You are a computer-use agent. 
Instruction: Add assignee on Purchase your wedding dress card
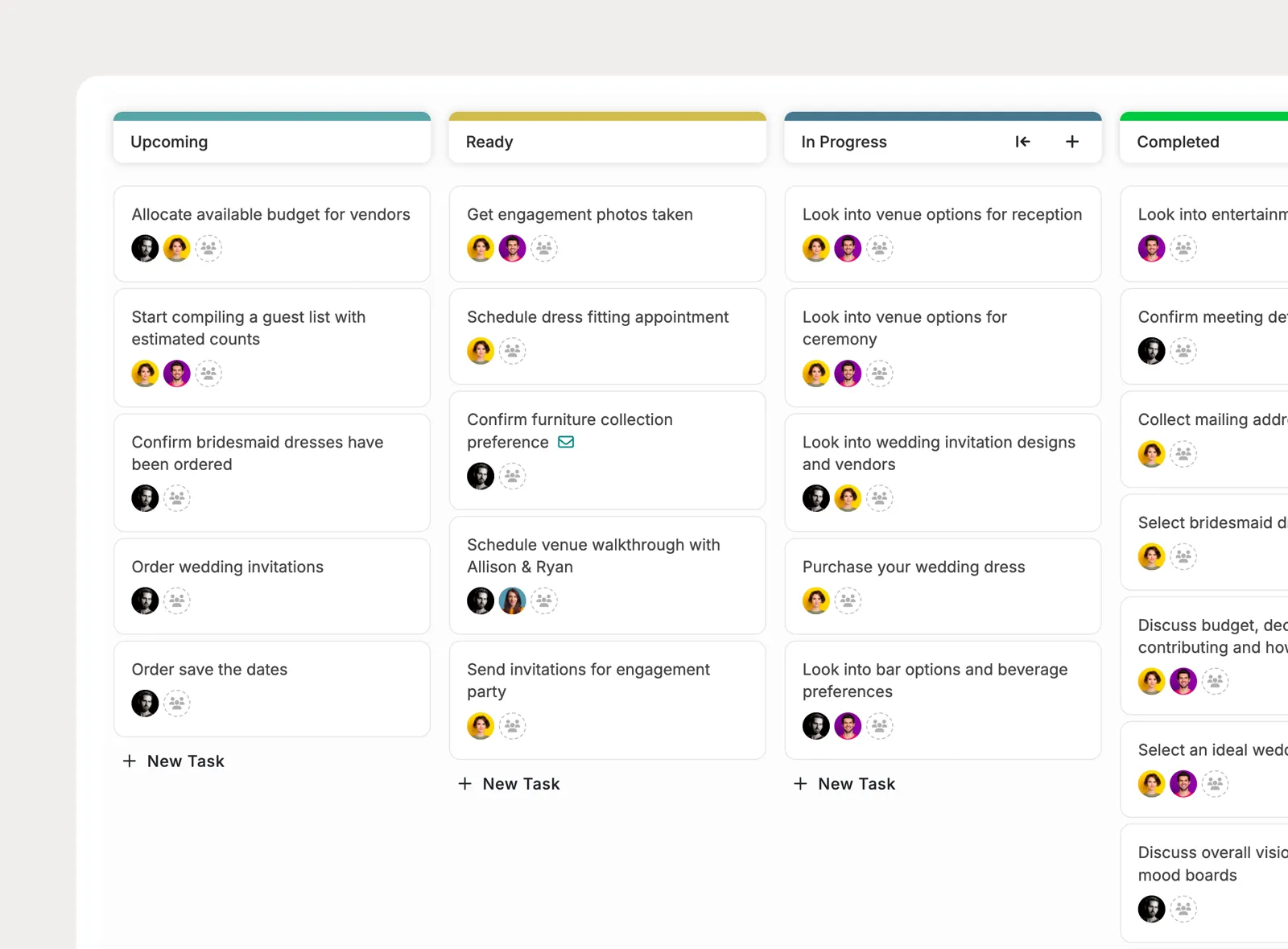848,600
